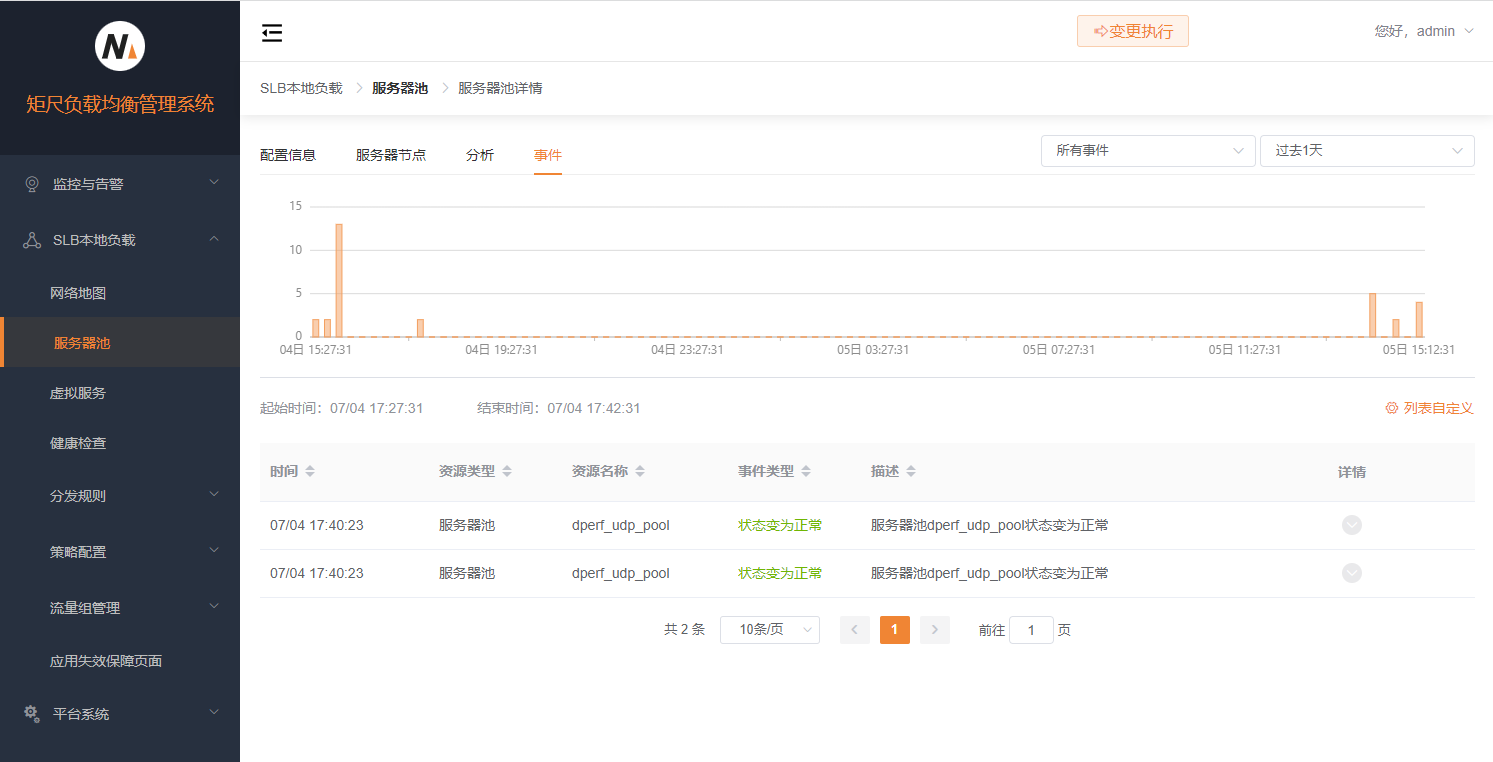Collapse sidebar with the hamburger menu icon
This screenshot has height=762, width=1493.
click(272, 33)
